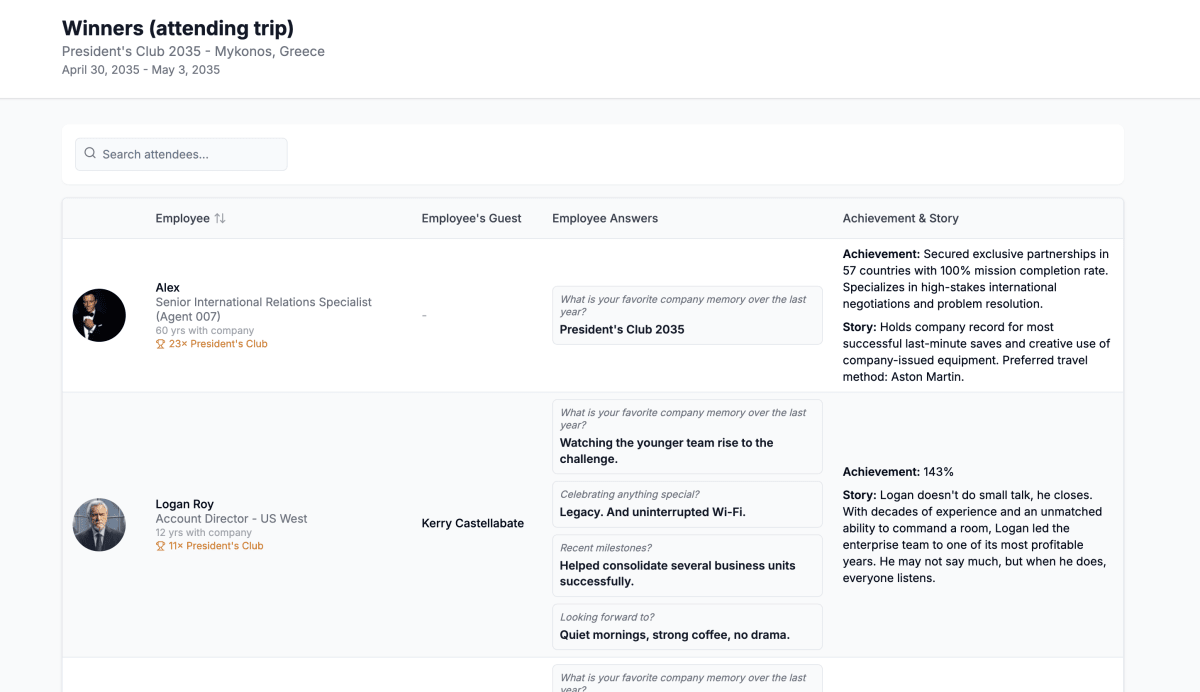Click guest name Kerry Castellabate
1200x692 pixels.
point(472,523)
